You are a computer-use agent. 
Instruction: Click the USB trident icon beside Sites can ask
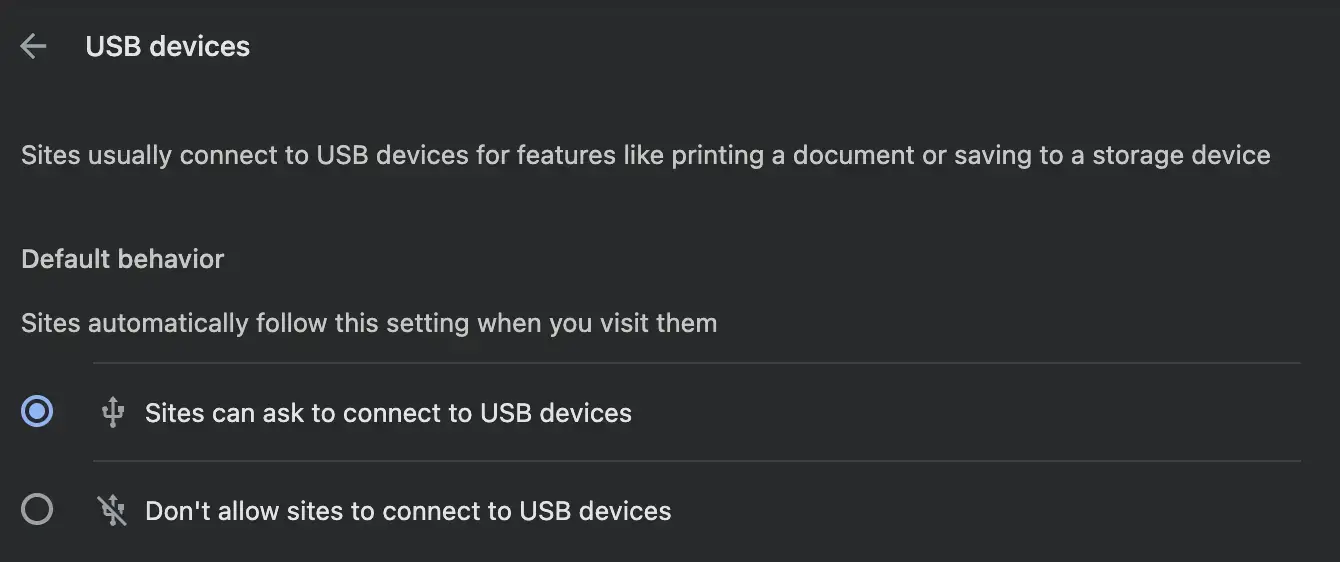tap(113, 412)
